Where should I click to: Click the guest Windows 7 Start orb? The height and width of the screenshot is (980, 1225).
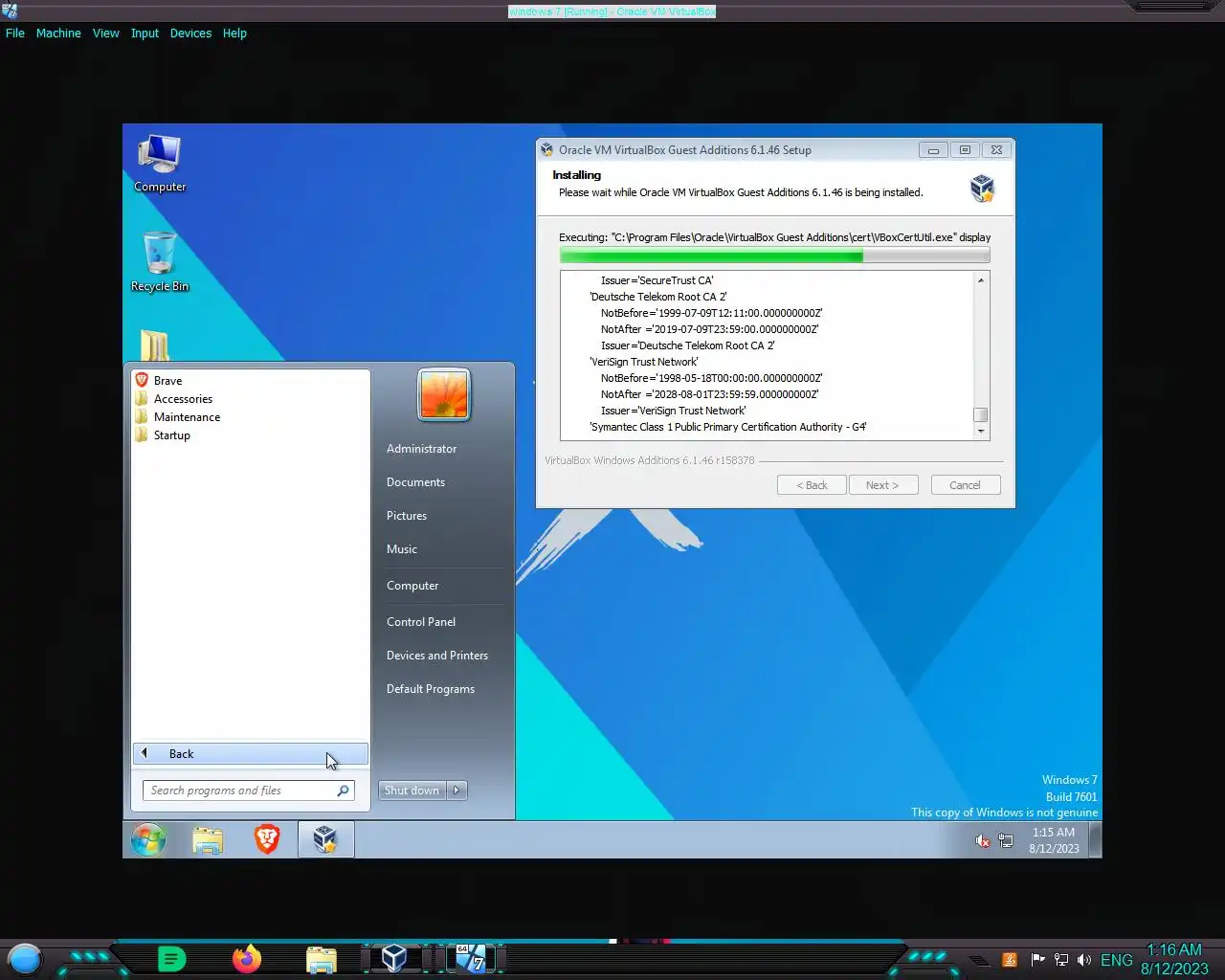(148, 840)
